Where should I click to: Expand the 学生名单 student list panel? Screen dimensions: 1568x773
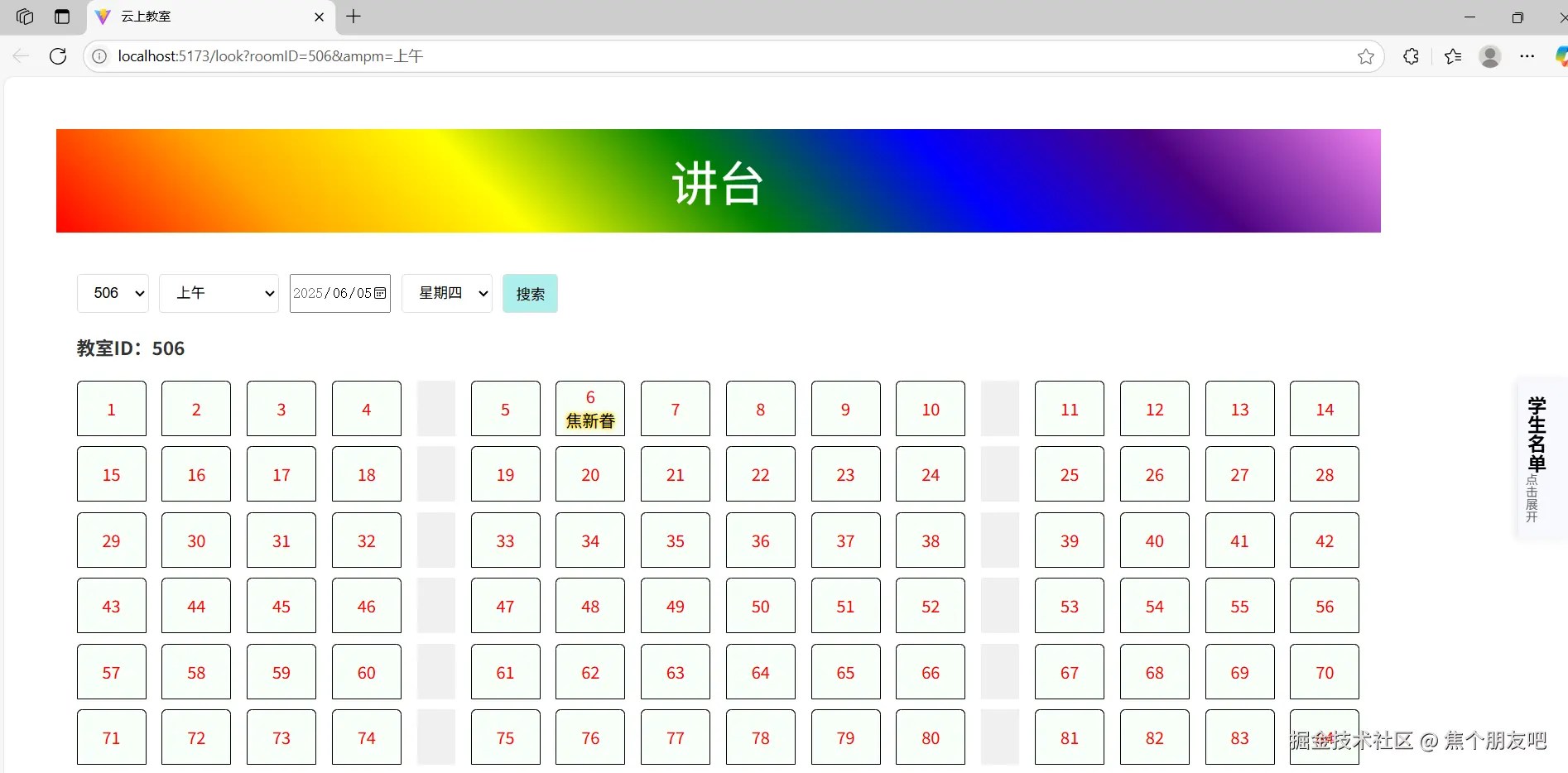1537,459
